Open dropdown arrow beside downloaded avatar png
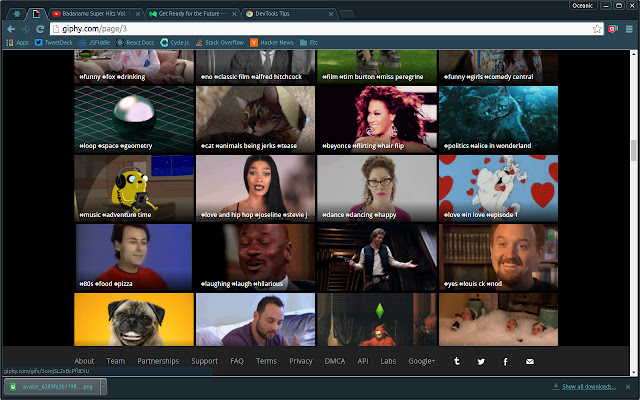This screenshot has height=400, width=640. point(103,386)
